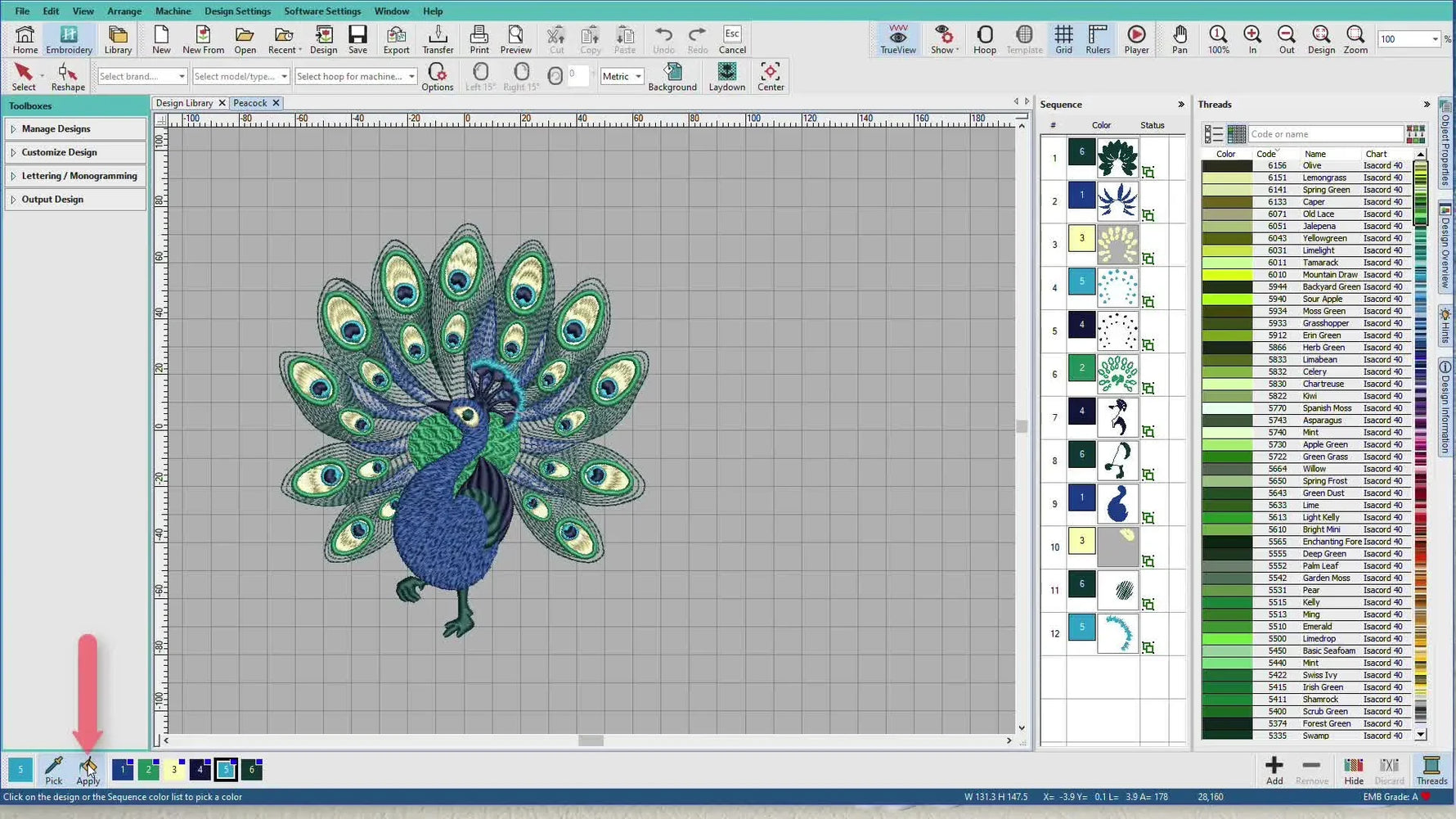Toggle Rulers visibility

coord(1097,38)
